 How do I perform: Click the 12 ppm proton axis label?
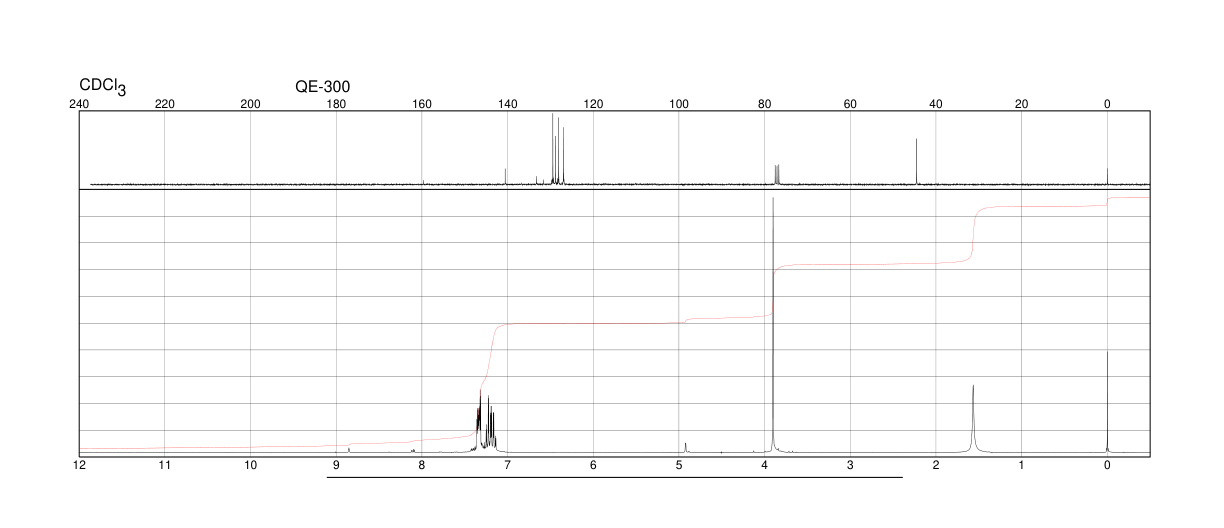(x=80, y=465)
